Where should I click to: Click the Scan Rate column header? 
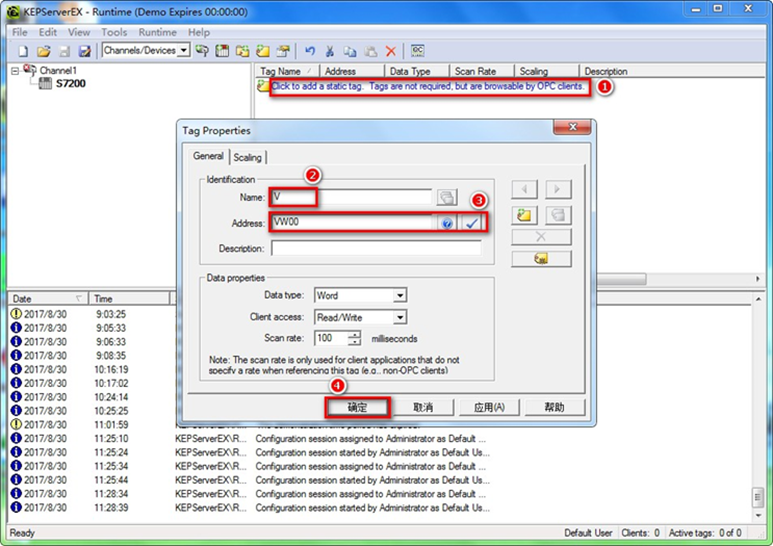[481, 71]
